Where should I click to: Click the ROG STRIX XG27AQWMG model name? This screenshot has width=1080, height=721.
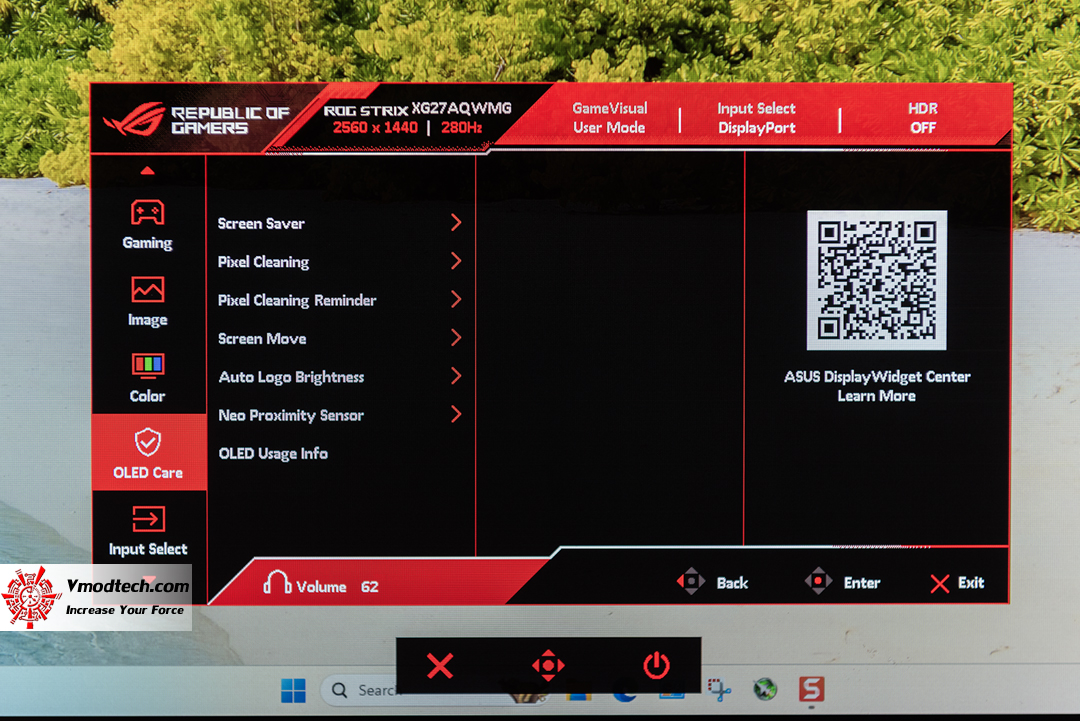[x=417, y=109]
